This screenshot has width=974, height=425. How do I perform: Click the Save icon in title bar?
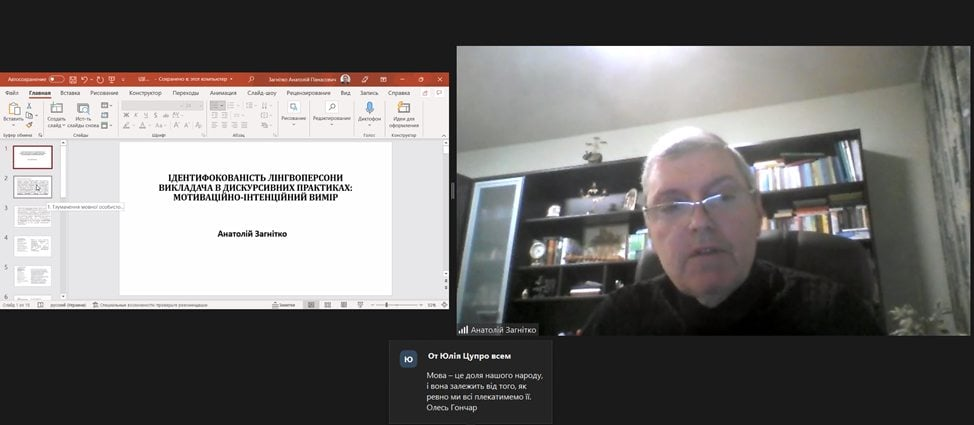[72, 79]
